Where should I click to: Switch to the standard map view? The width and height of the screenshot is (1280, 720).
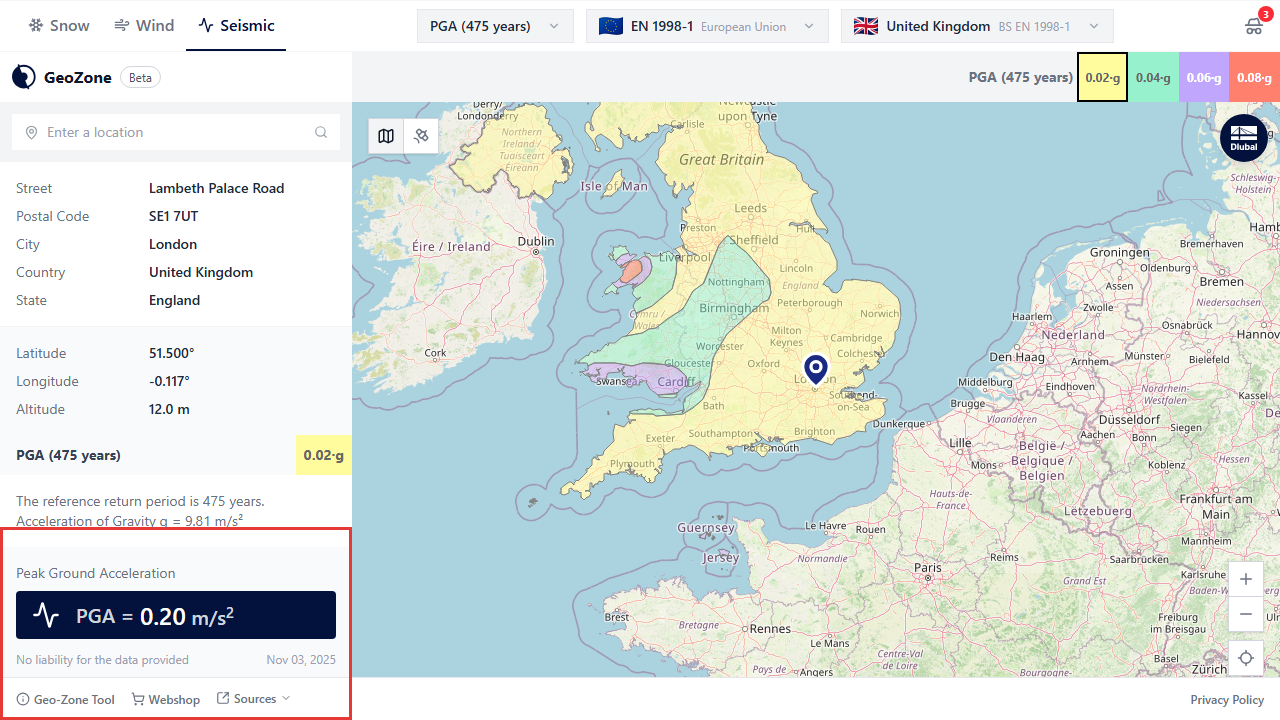tap(386, 136)
